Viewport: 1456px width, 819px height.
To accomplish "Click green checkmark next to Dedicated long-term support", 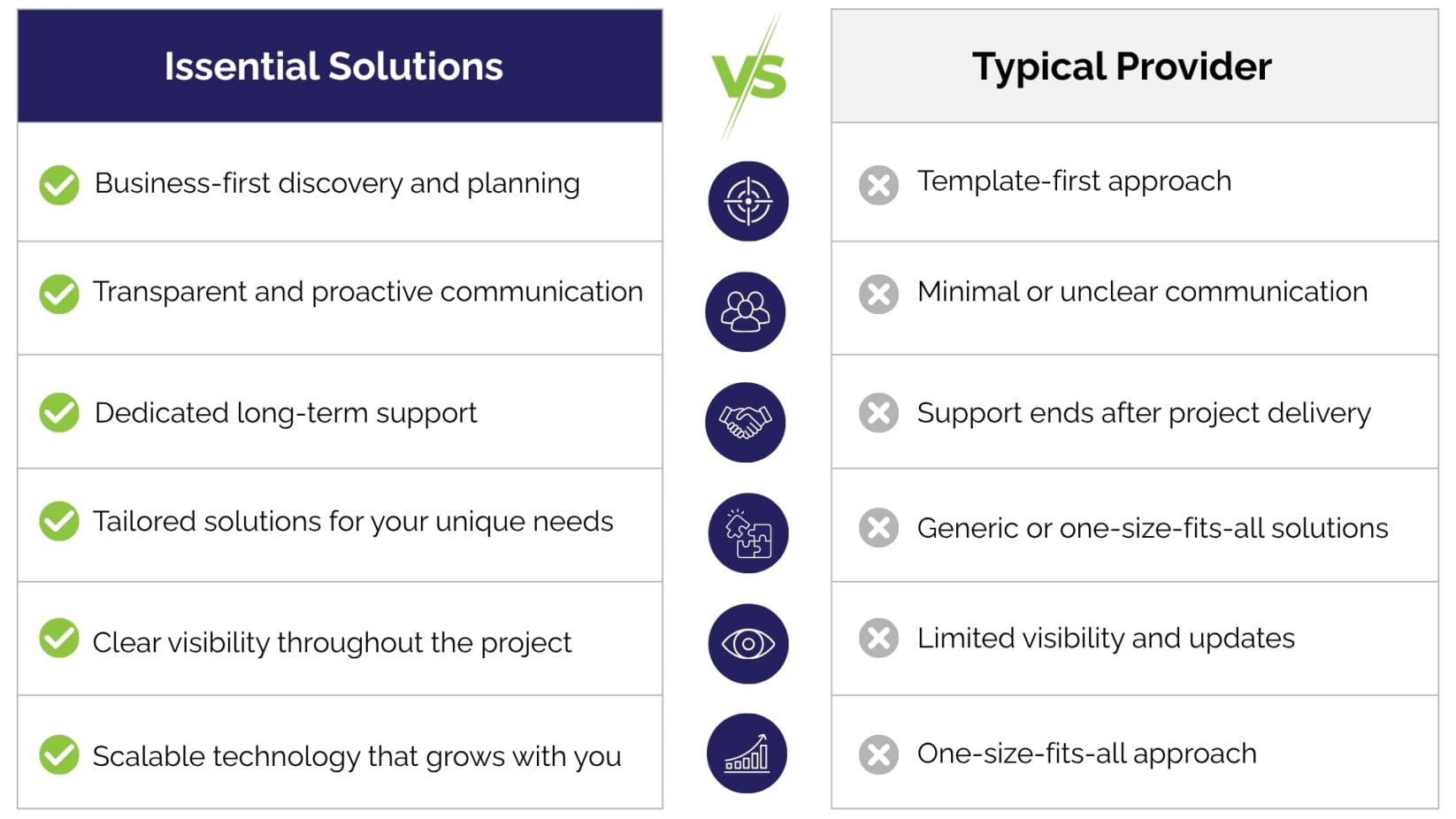I will 59,412.
